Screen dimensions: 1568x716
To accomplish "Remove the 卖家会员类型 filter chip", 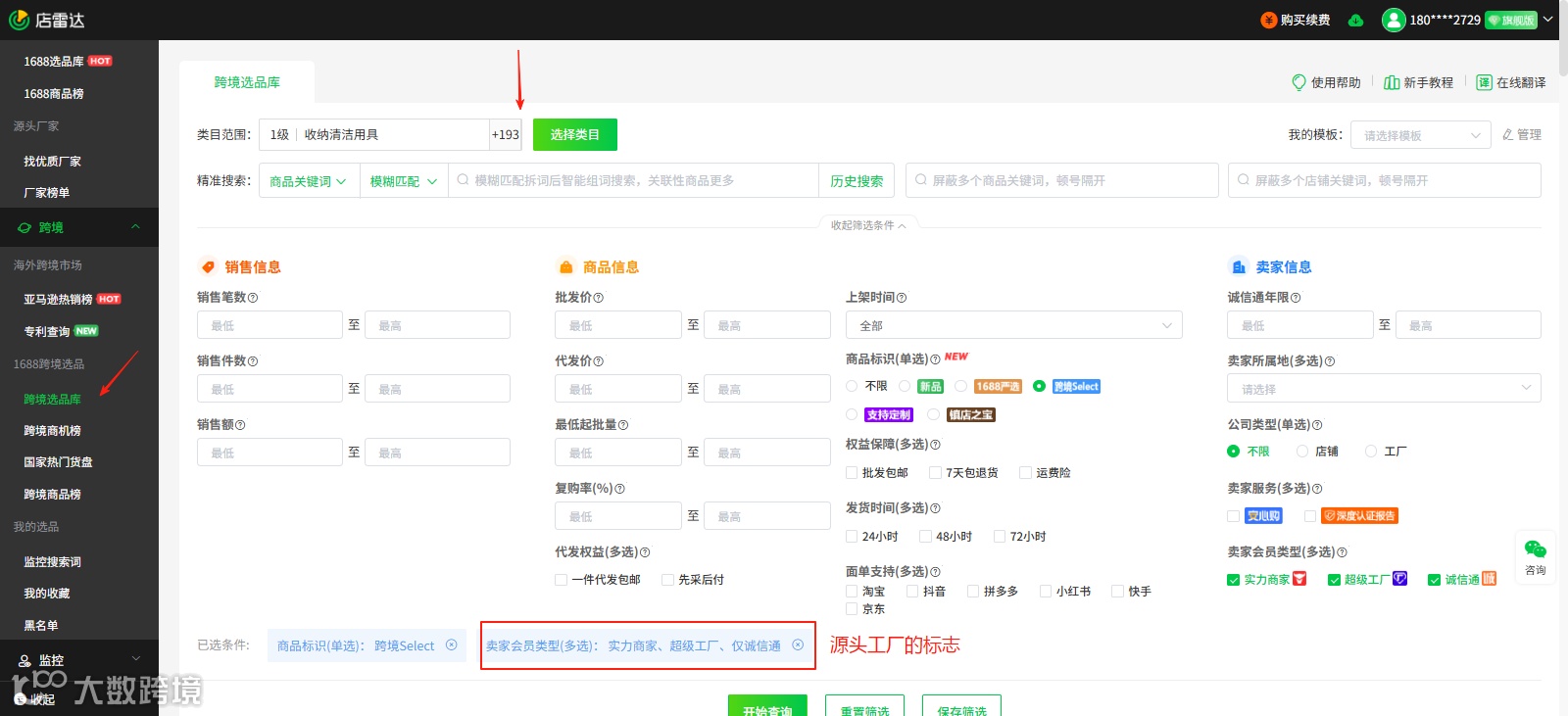I will pos(798,645).
